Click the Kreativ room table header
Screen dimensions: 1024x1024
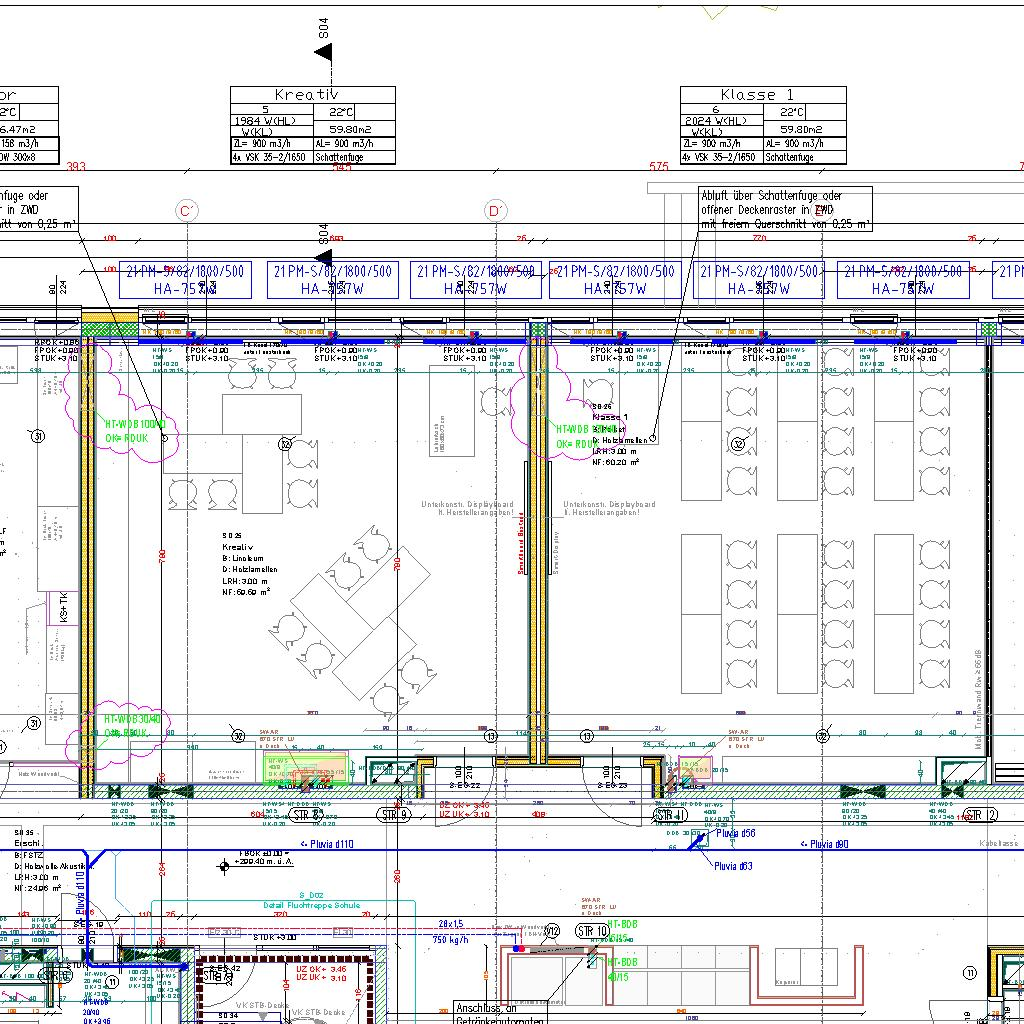point(312,95)
